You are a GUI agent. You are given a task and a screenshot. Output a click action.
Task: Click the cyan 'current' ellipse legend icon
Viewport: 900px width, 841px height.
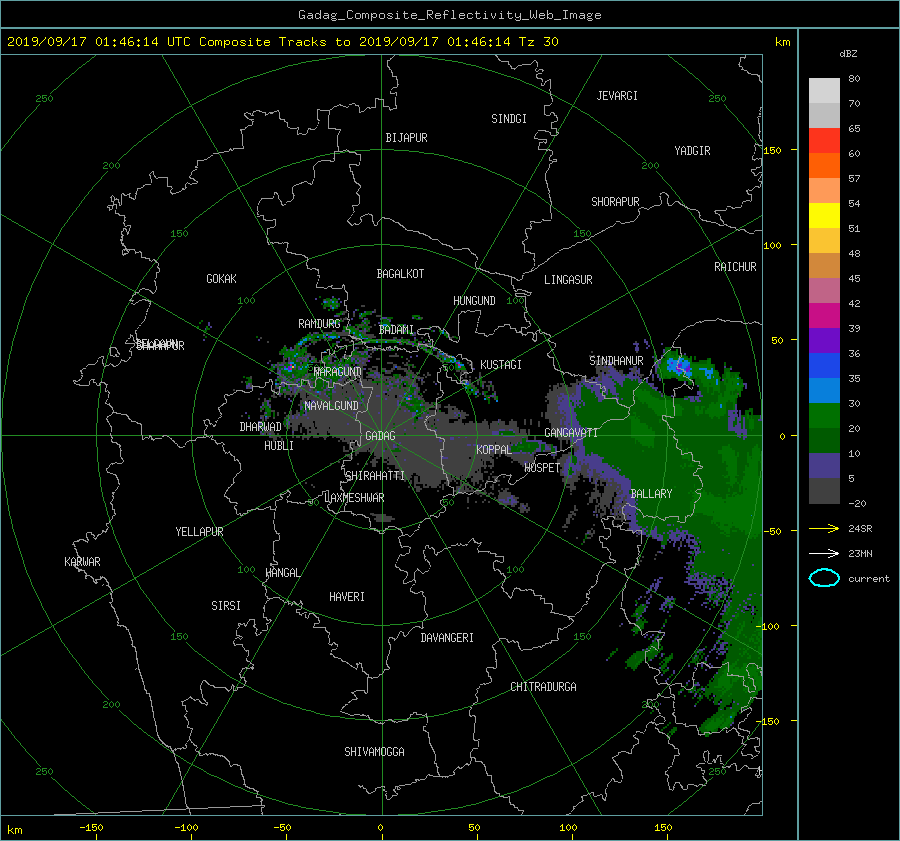pyautogui.click(x=824, y=578)
